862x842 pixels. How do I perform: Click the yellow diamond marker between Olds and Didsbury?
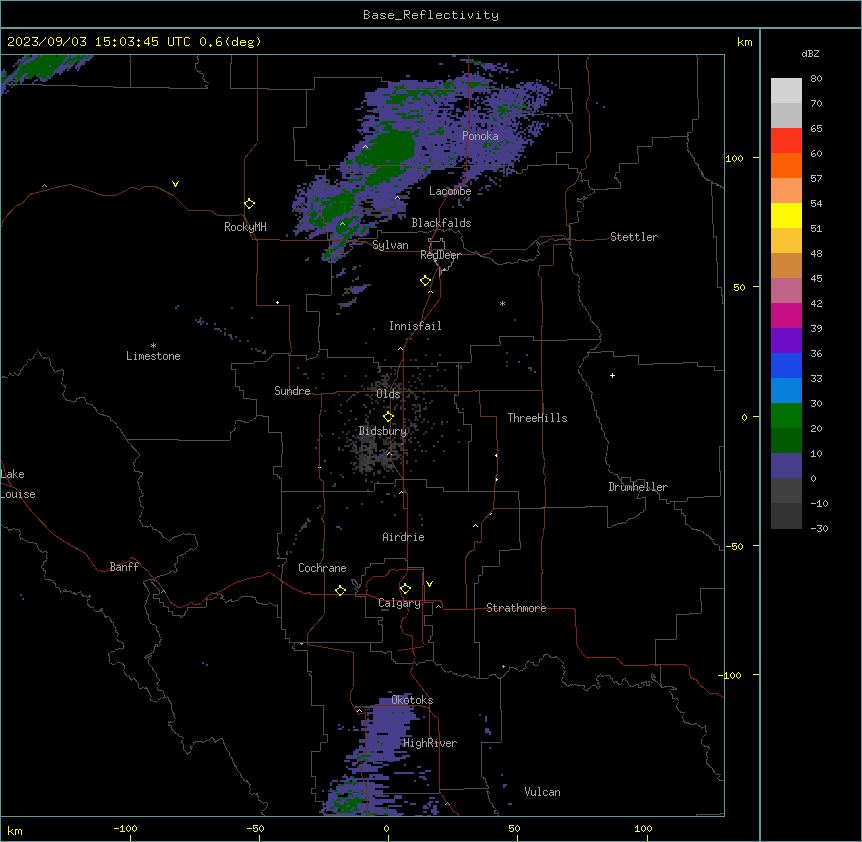click(x=389, y=417)
